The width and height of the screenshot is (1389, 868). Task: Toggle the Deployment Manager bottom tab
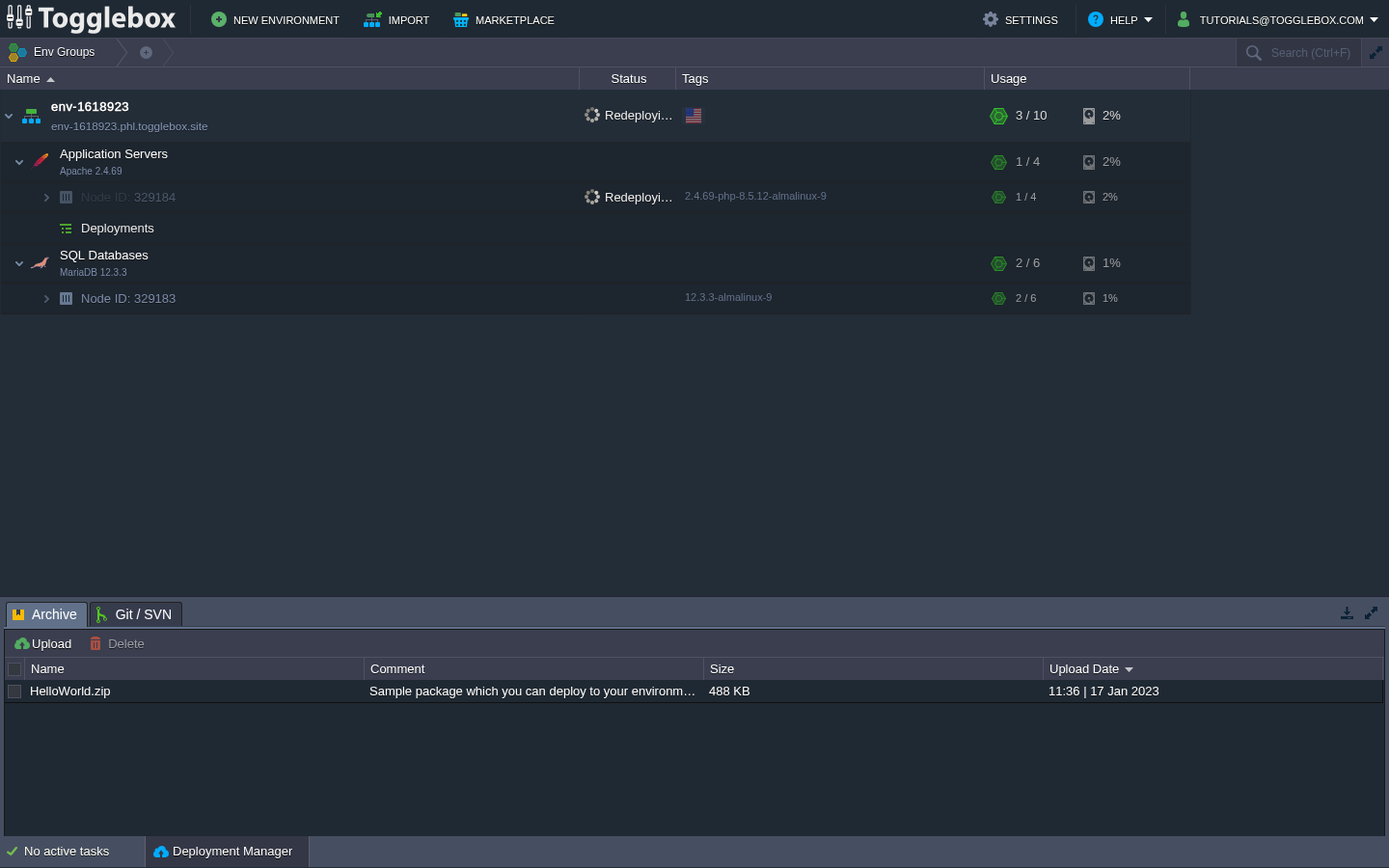(227, 852)
